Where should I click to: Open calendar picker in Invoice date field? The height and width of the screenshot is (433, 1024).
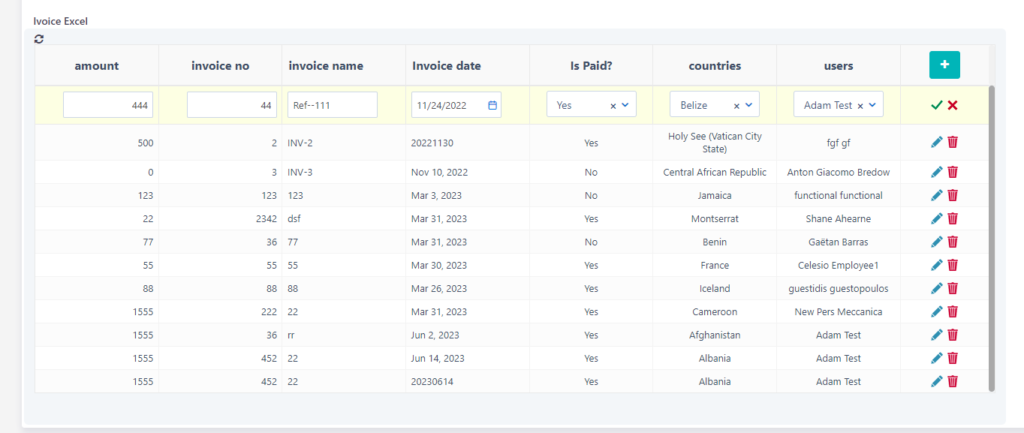tap(493, 105)
